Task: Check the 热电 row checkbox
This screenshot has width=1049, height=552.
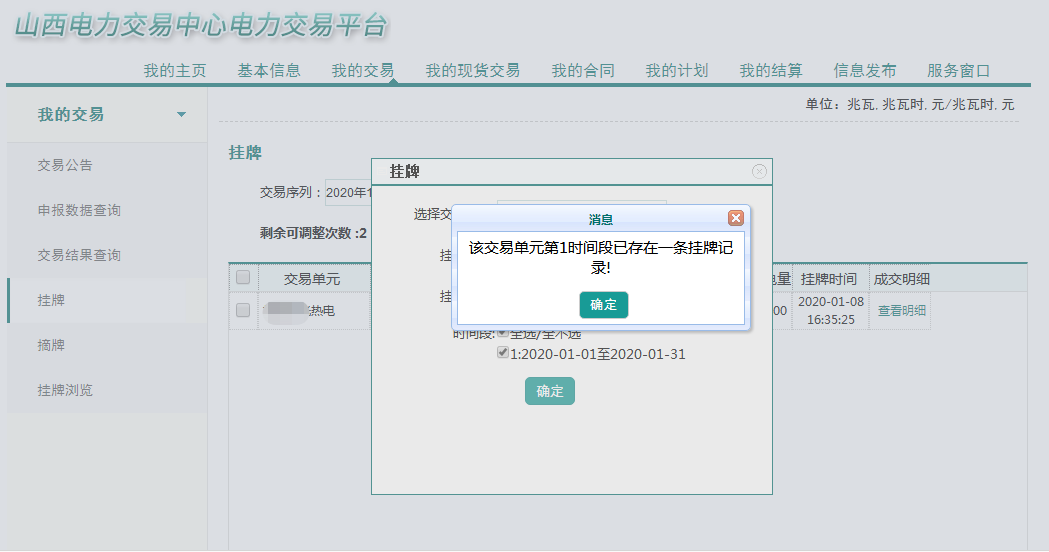Action: (x=243, y=311)
